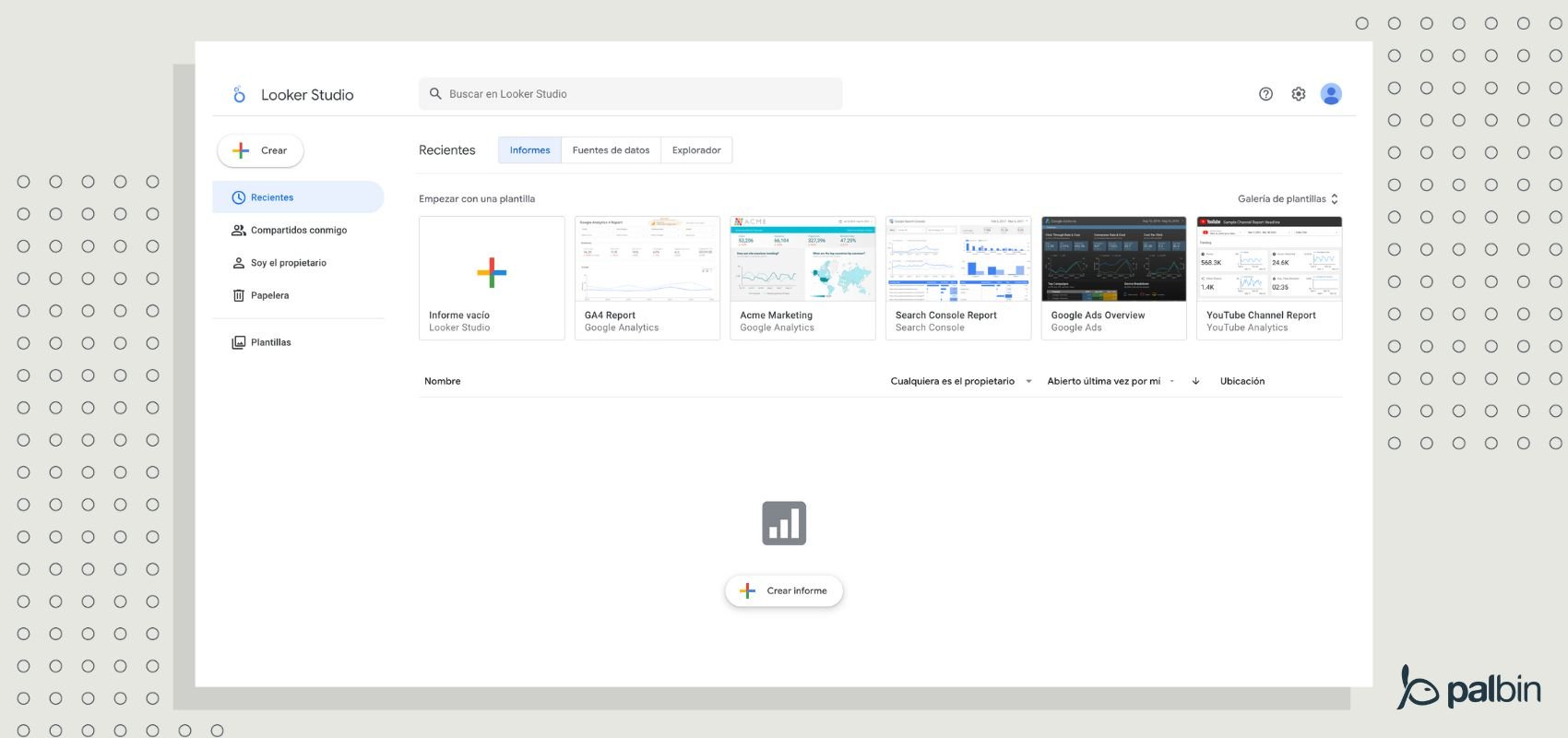Screen dimensions: 1568x738
Task: Click the Crear informe button
Action: 784,591
